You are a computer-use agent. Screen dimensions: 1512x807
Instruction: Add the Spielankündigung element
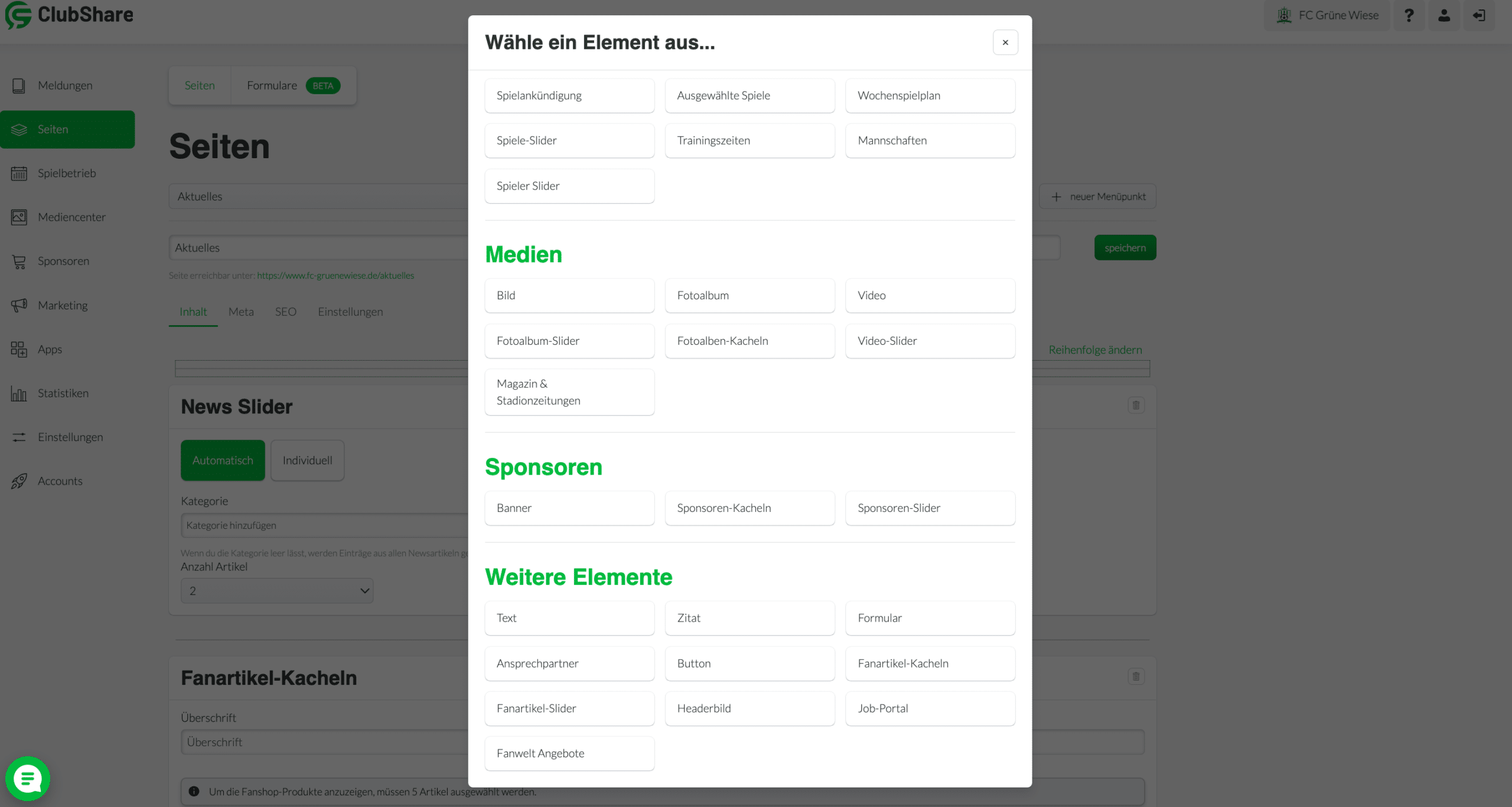[569, 96]
